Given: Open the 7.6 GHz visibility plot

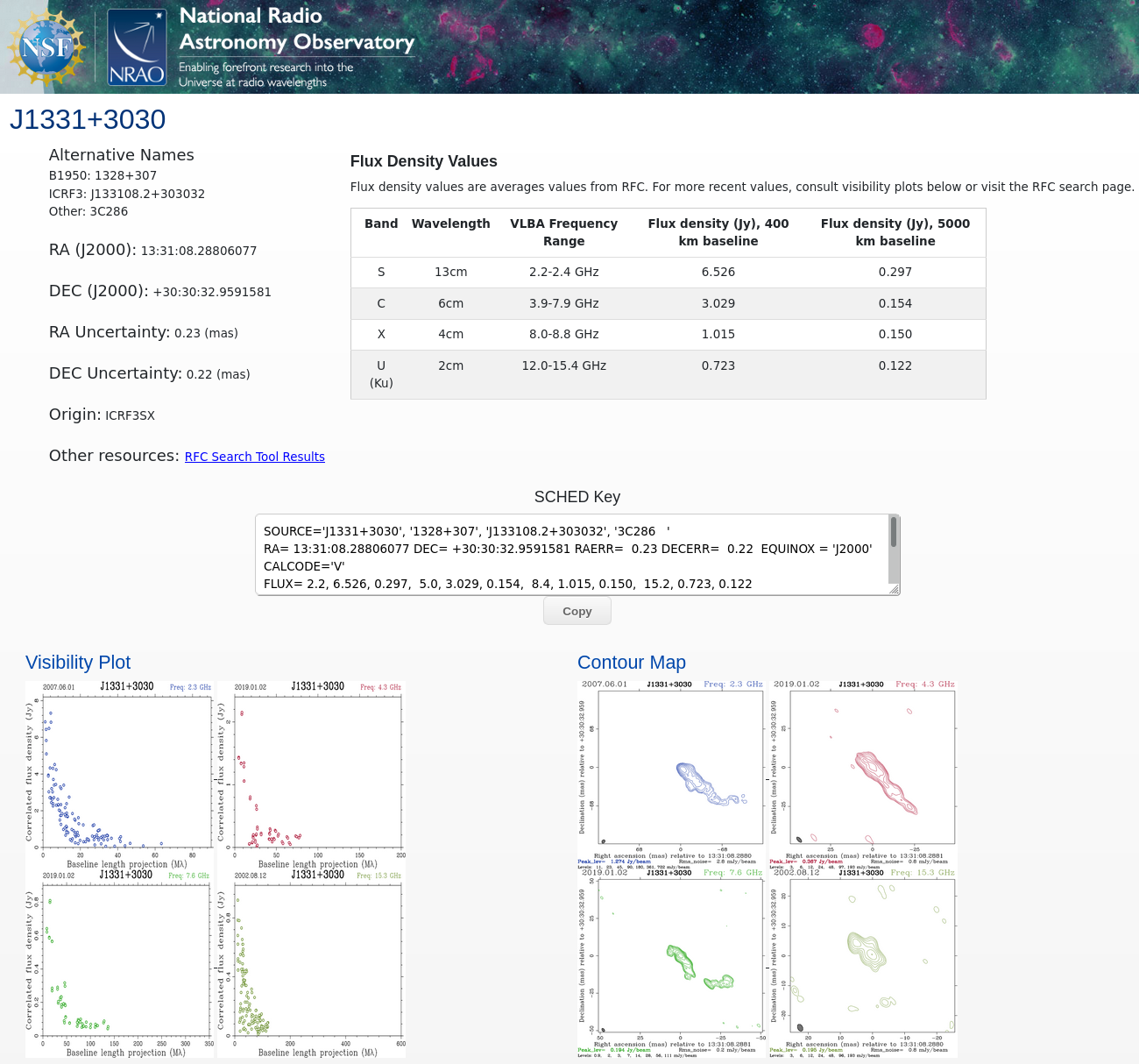Looking at the screenshot, I should pyautogui.click(x=120, y=962).
